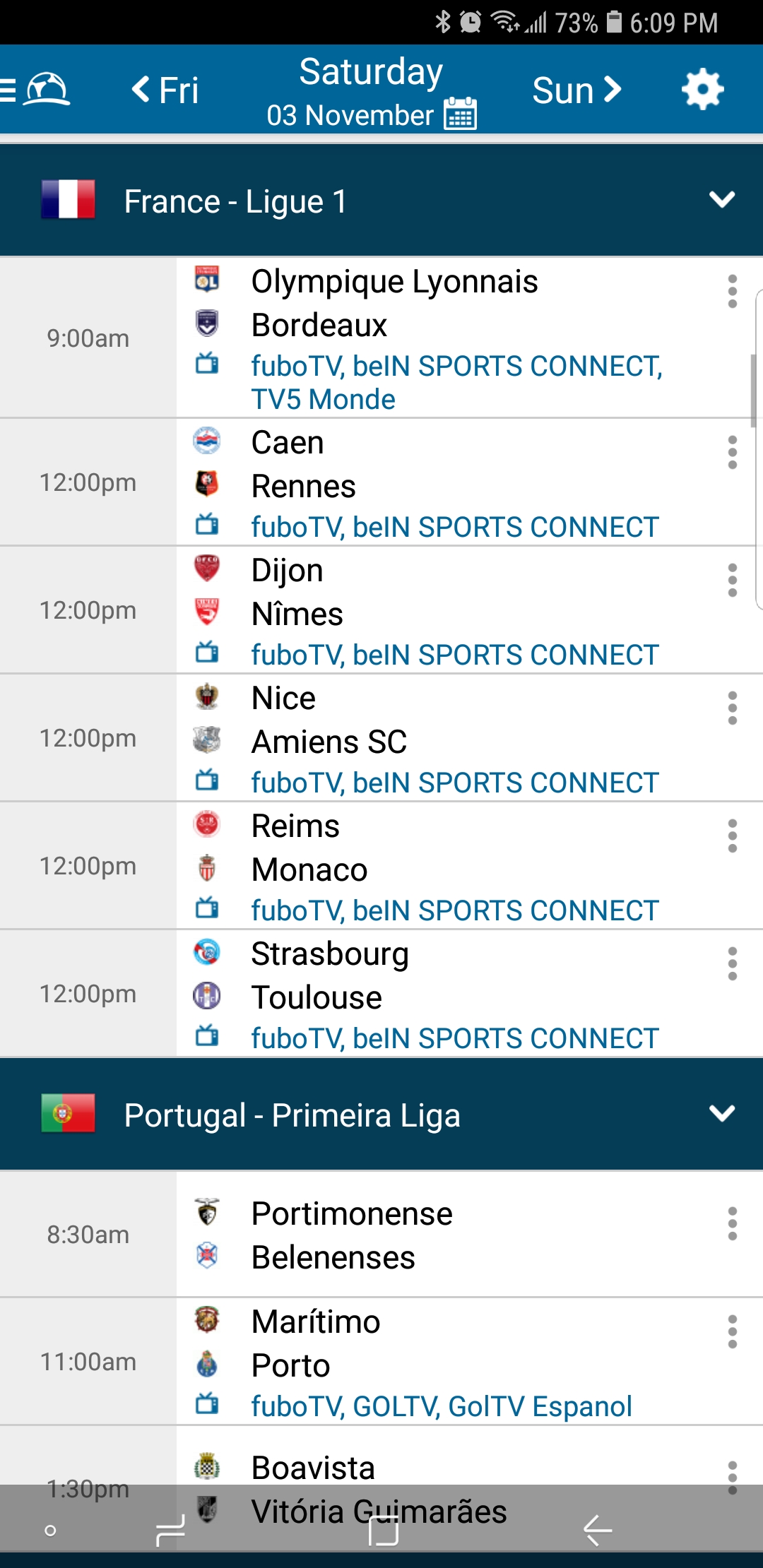Select the Strasbourg vs Toulouse match
This screenshot has width=763, height=1568.
424,976
